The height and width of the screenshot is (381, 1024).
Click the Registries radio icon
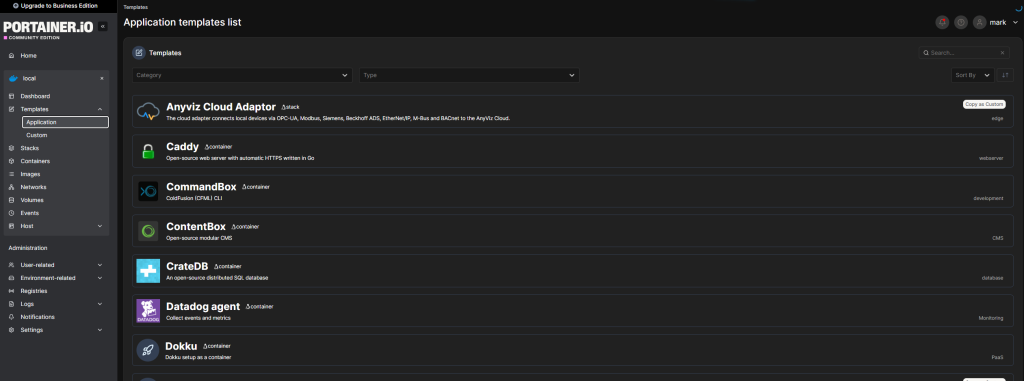tap(11, 291)
